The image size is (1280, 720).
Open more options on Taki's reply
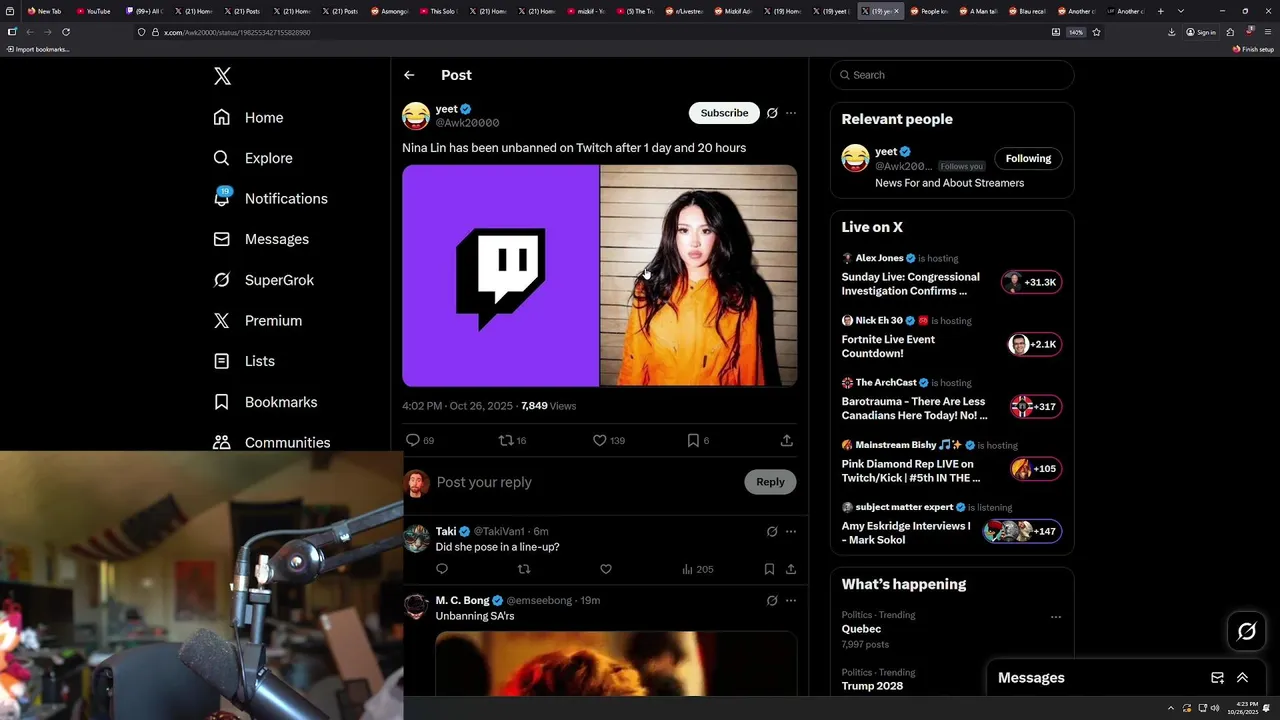791,532
